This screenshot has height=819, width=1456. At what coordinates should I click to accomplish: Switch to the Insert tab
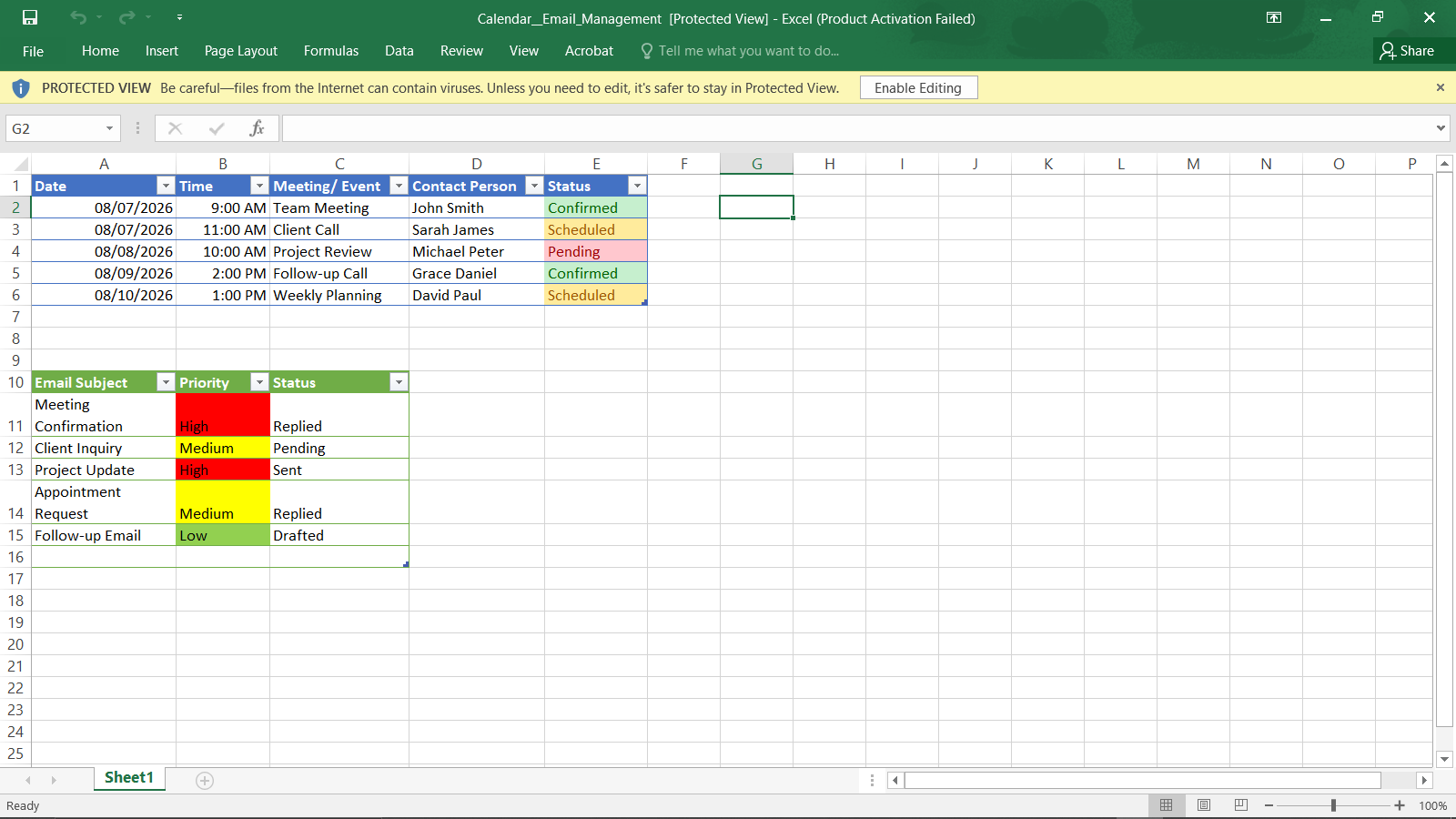[162, 51]
